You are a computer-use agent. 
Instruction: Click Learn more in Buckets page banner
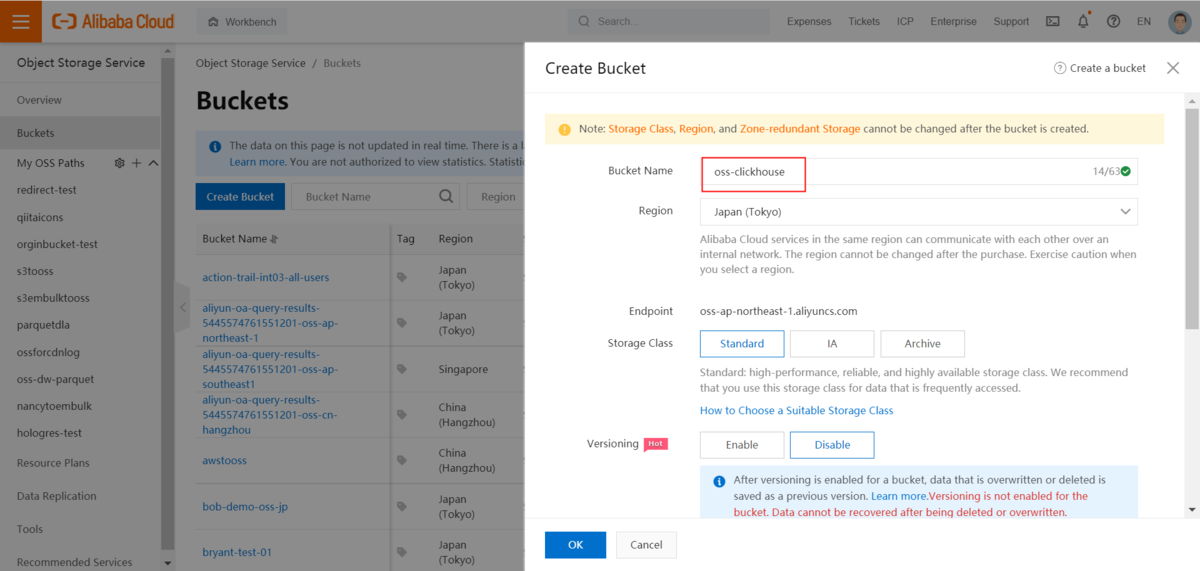pos(257,162)
